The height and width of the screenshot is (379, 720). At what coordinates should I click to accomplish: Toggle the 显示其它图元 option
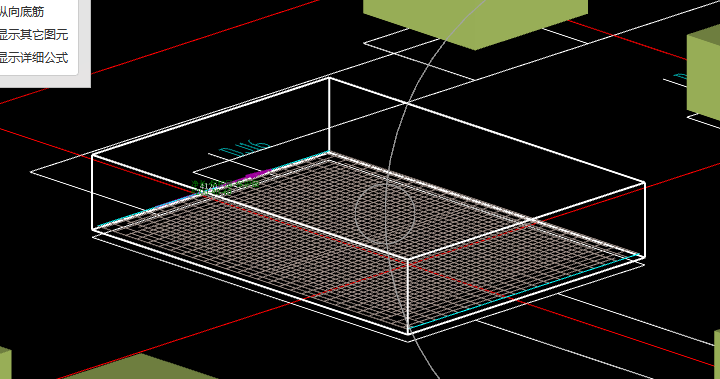coord(34,35)
